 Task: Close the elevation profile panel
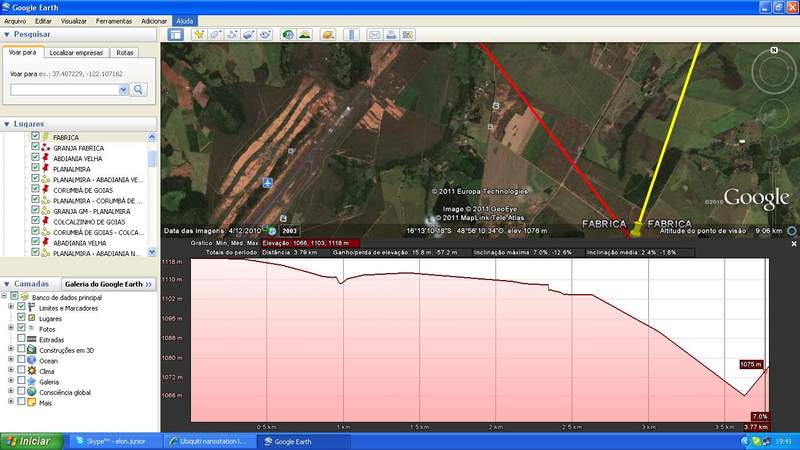click(x=794, y=244)
